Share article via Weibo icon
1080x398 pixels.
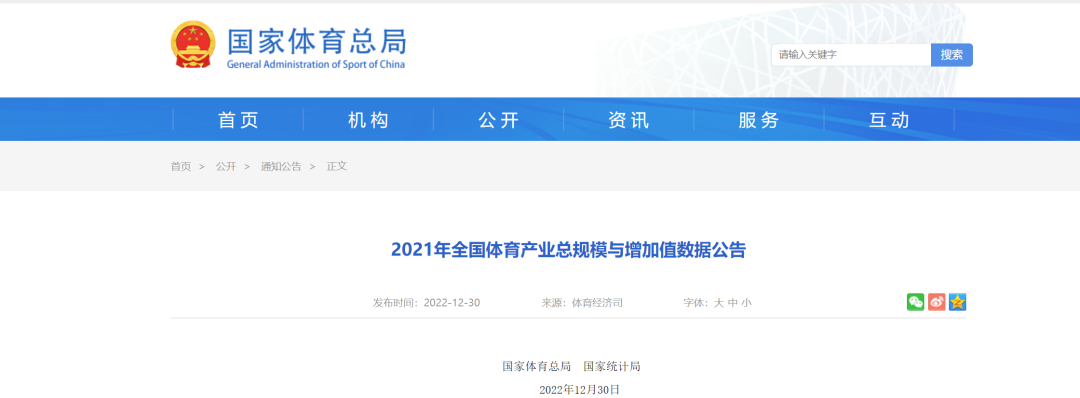pyautogui.click(x=937, y=302)
